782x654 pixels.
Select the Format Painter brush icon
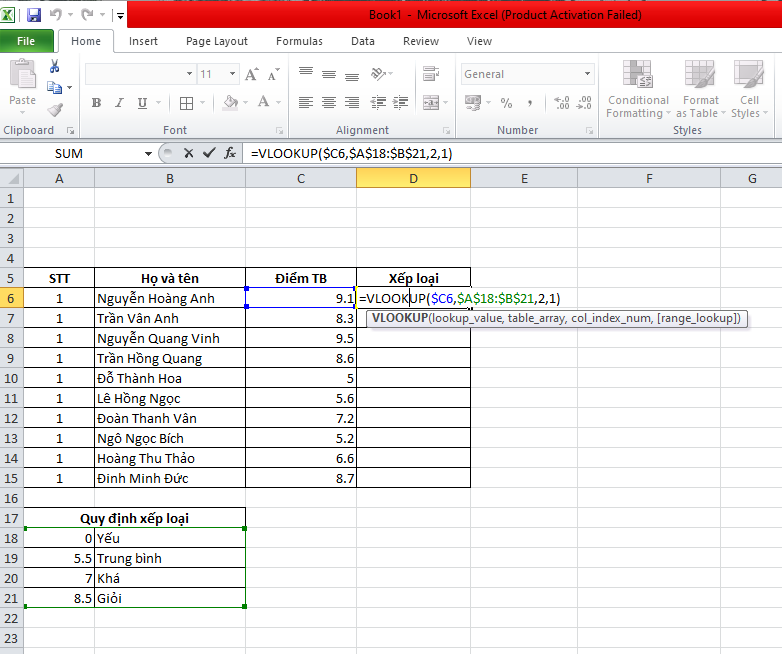pos(55,109)
